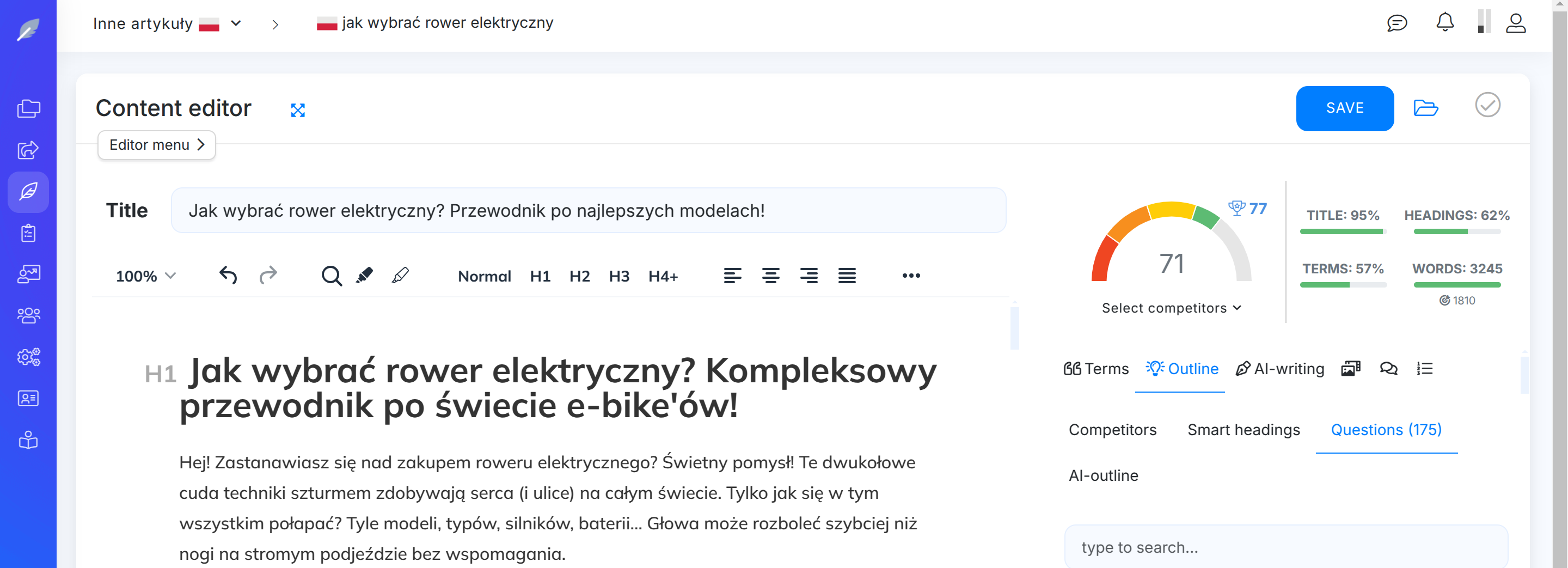Toggle fullscreen editor expand icon

[298, 109]
